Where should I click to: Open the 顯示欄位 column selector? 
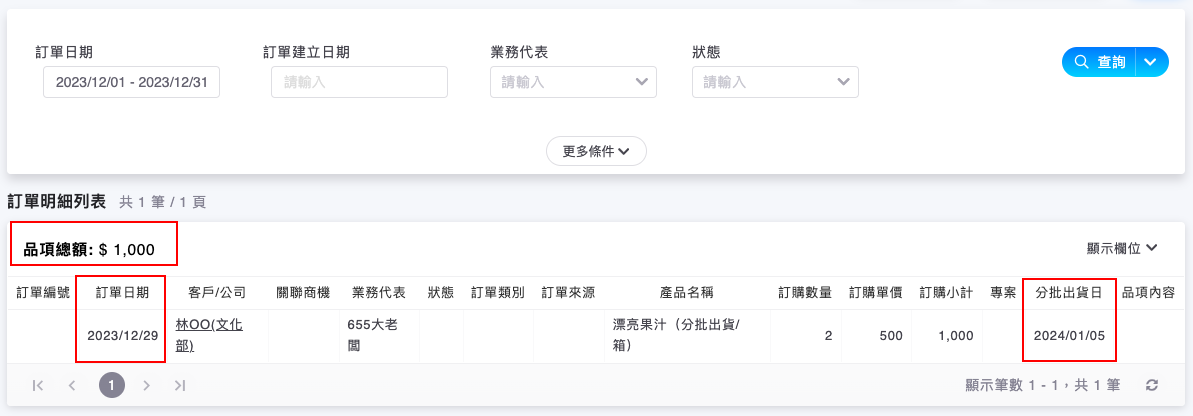click(1122, 248)
